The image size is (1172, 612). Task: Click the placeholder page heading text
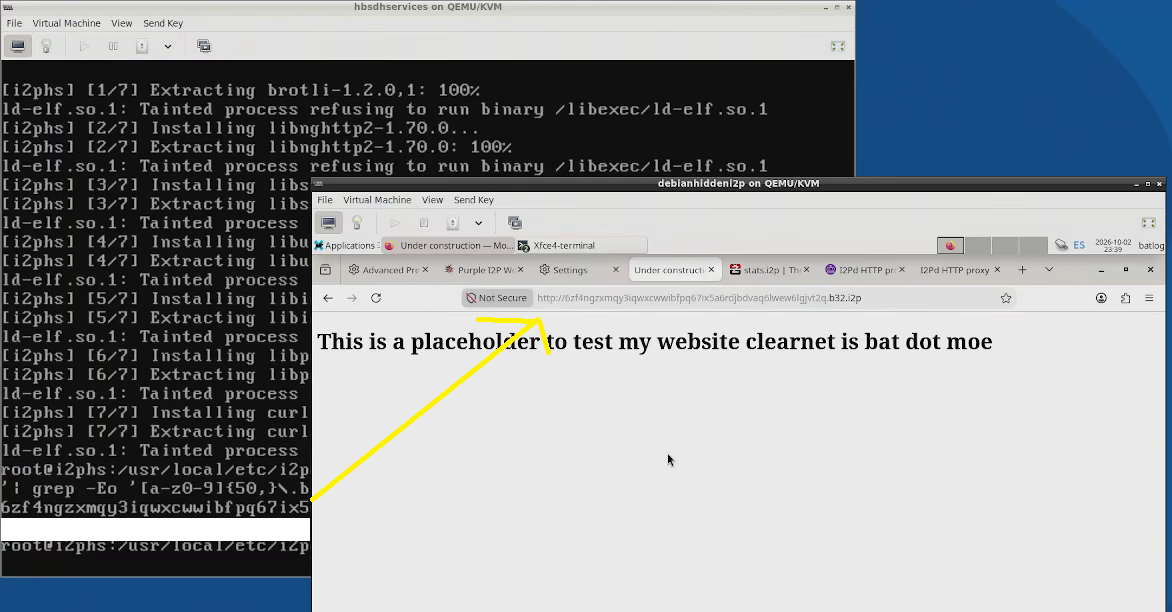(655, 341)
